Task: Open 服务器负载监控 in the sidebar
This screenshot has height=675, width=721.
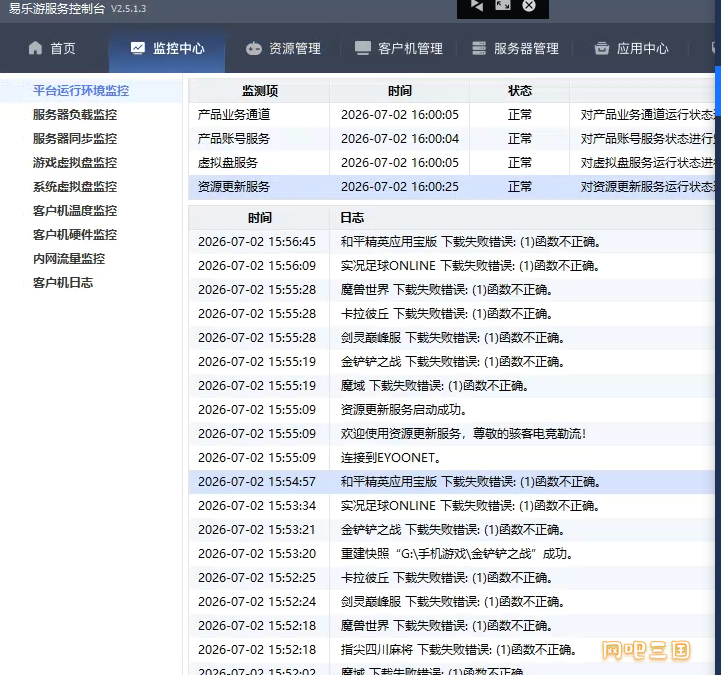Action: pyautogui.click(x=75, y=114)
